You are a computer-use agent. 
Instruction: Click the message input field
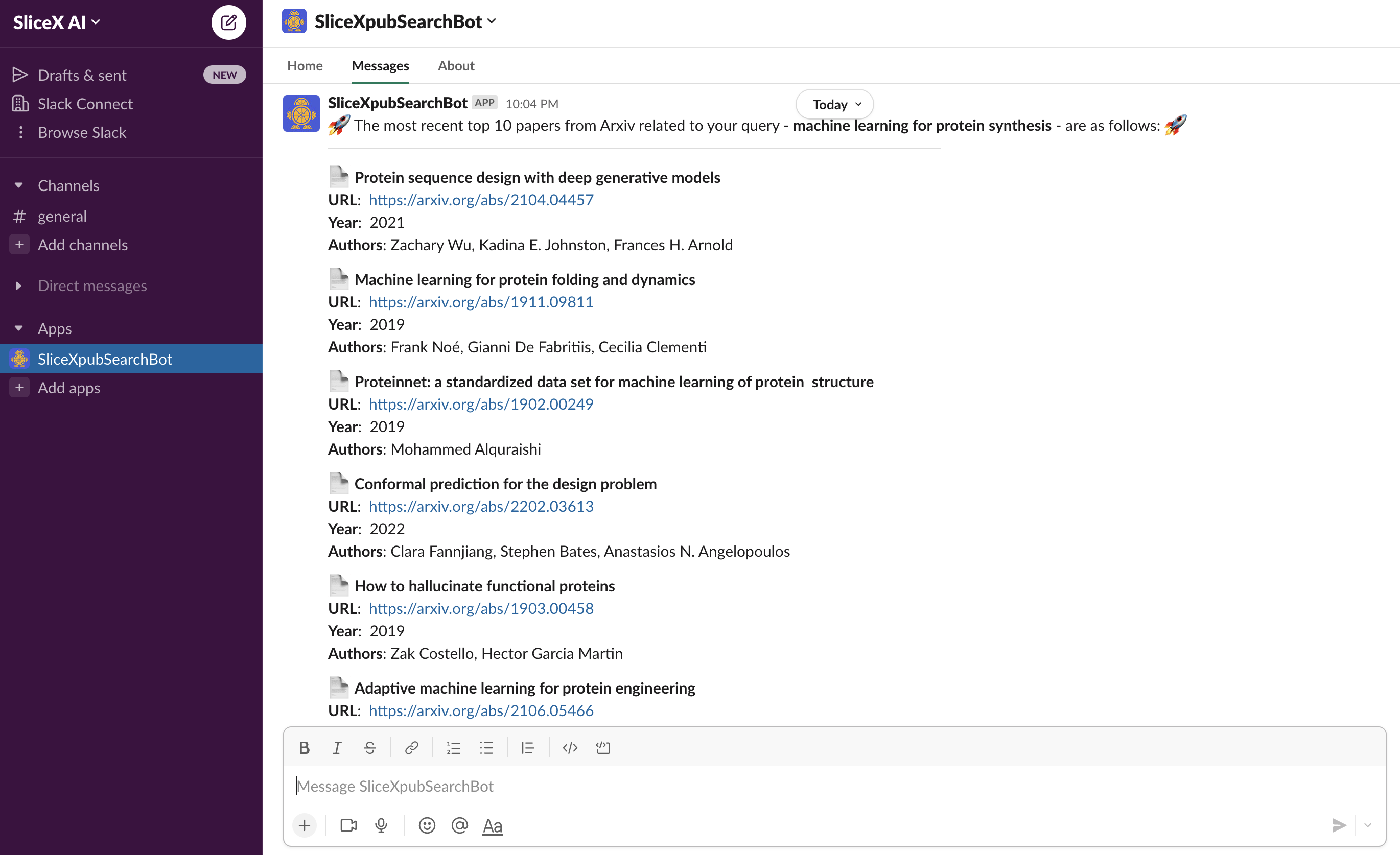[x=834, y=786]
